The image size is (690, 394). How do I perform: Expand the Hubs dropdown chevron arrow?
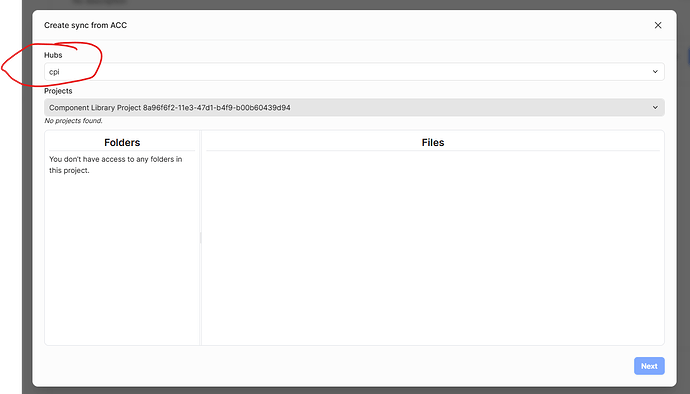pos(655,72)
